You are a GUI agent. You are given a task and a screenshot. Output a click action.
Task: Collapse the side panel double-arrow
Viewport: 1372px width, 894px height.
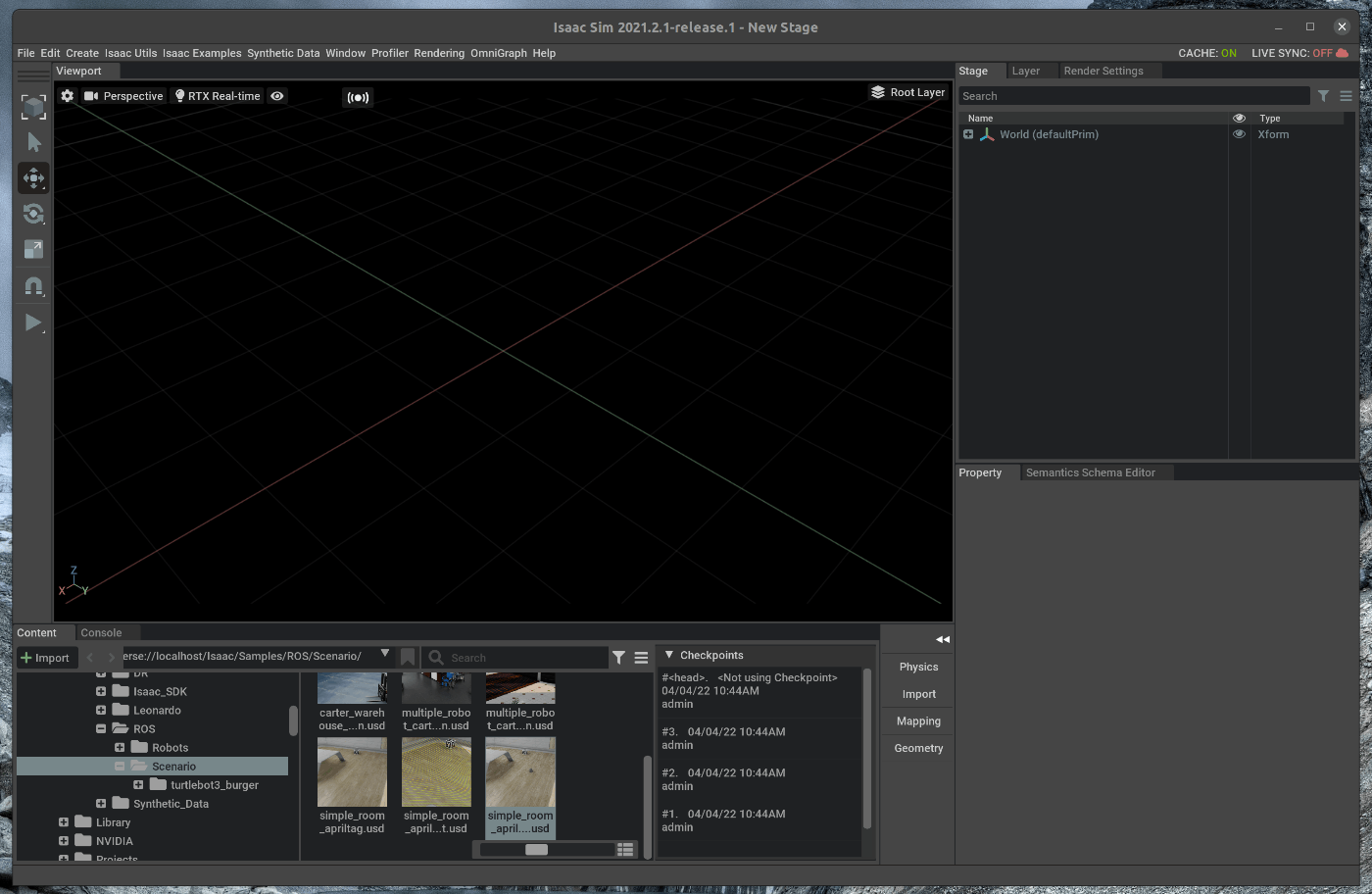[x=943, y=639]
